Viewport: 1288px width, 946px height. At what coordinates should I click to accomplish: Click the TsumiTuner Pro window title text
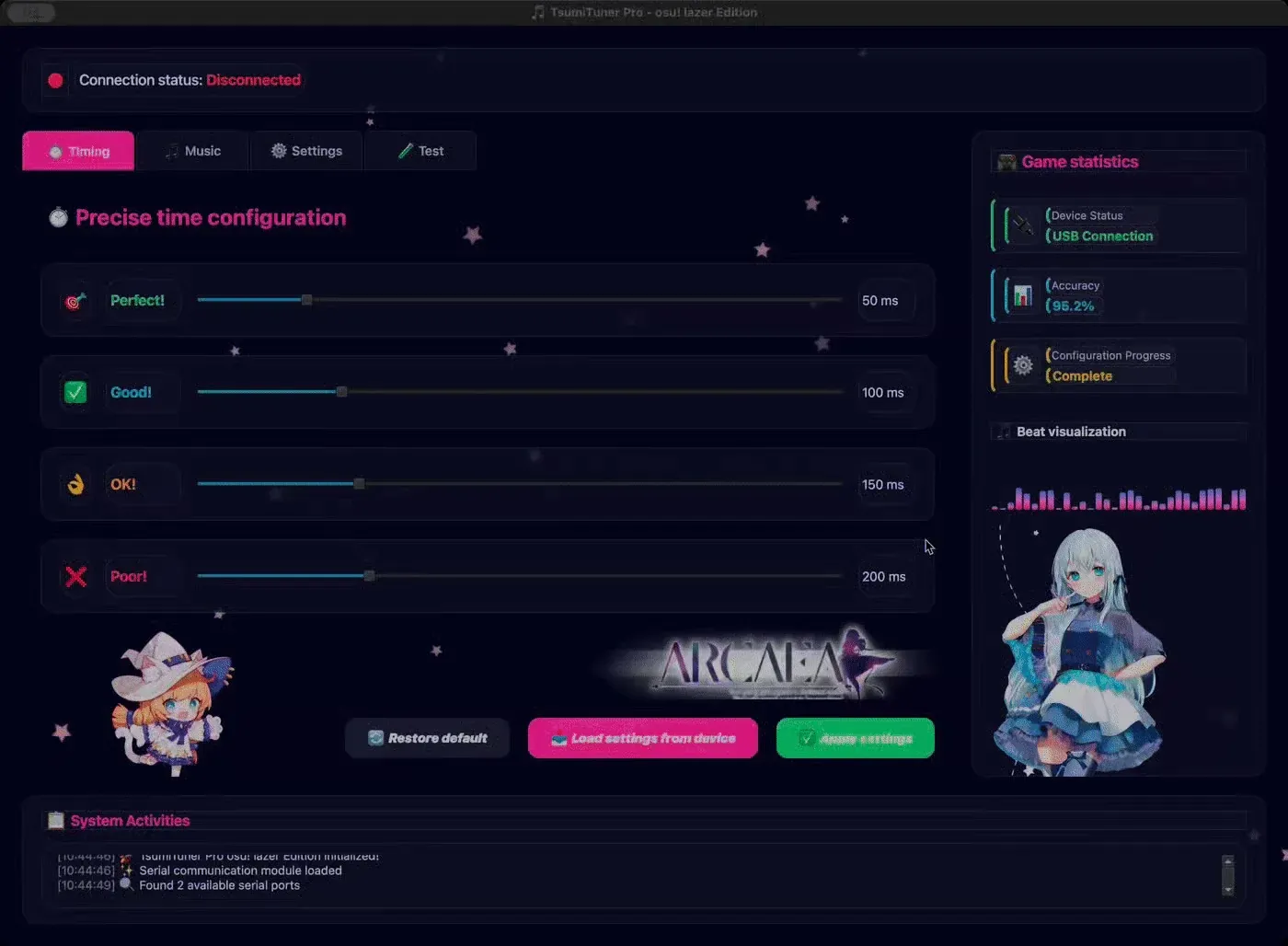tap(653, 12)
